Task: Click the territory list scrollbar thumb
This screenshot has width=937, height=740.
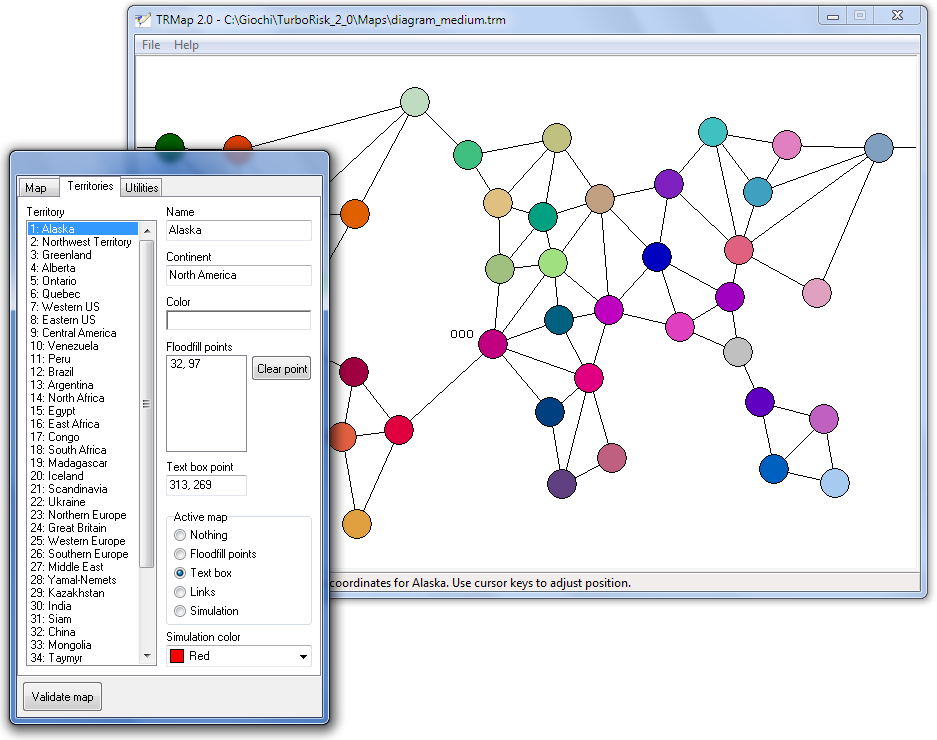Action: [x=147, y=403]
